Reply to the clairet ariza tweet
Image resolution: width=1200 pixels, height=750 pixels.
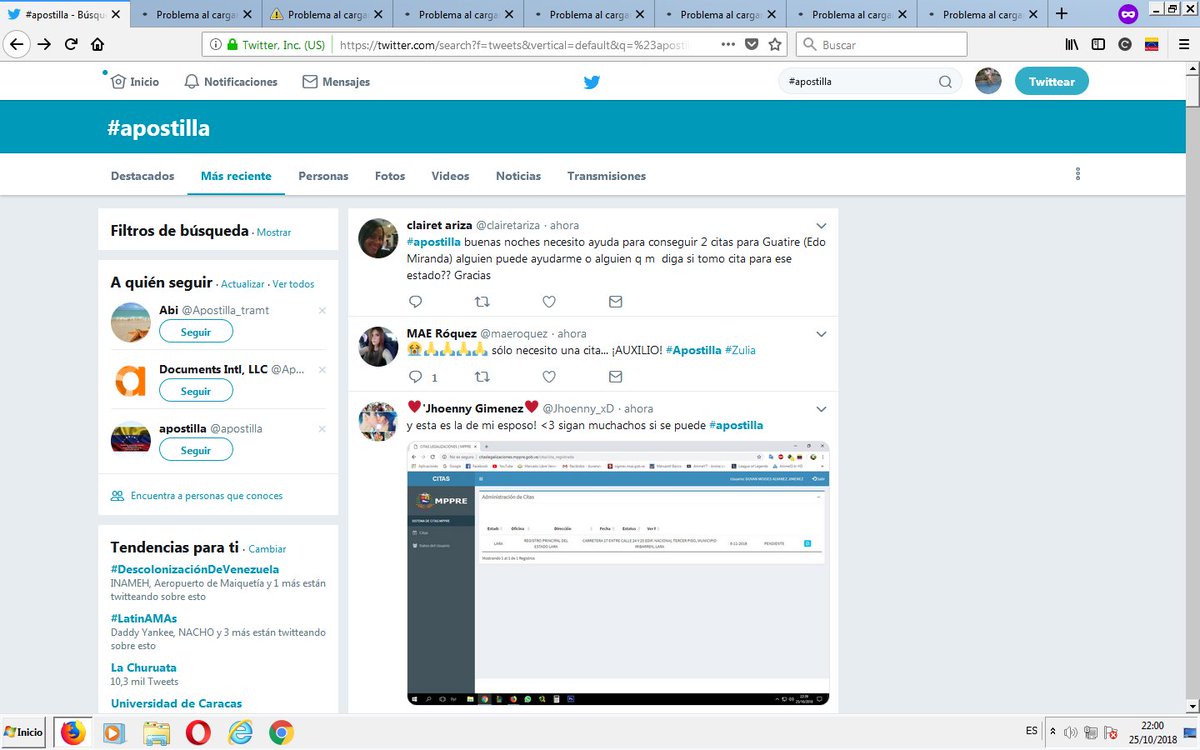[416, 301]
